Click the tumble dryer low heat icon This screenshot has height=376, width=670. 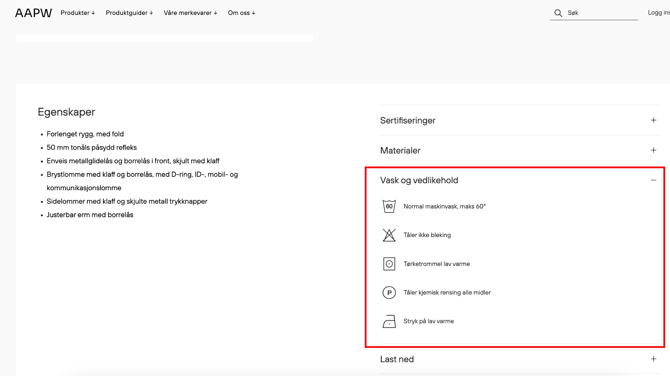[389, 264]
